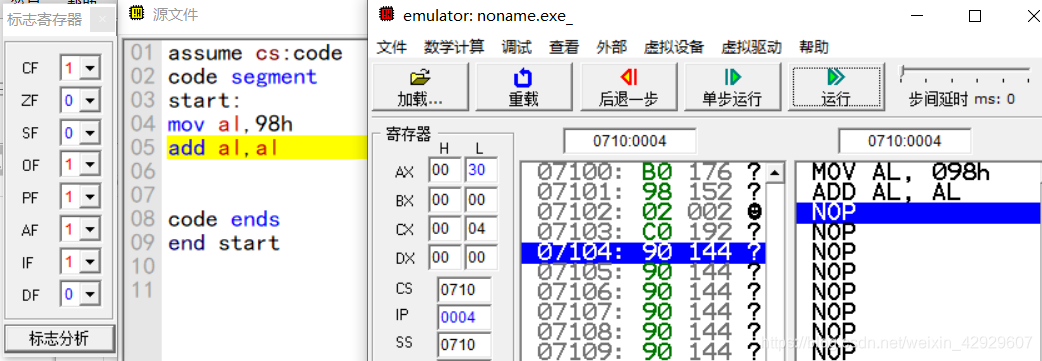Open the ZF flag dropdown
The image size is (1042, 361).
coord(90,100)
